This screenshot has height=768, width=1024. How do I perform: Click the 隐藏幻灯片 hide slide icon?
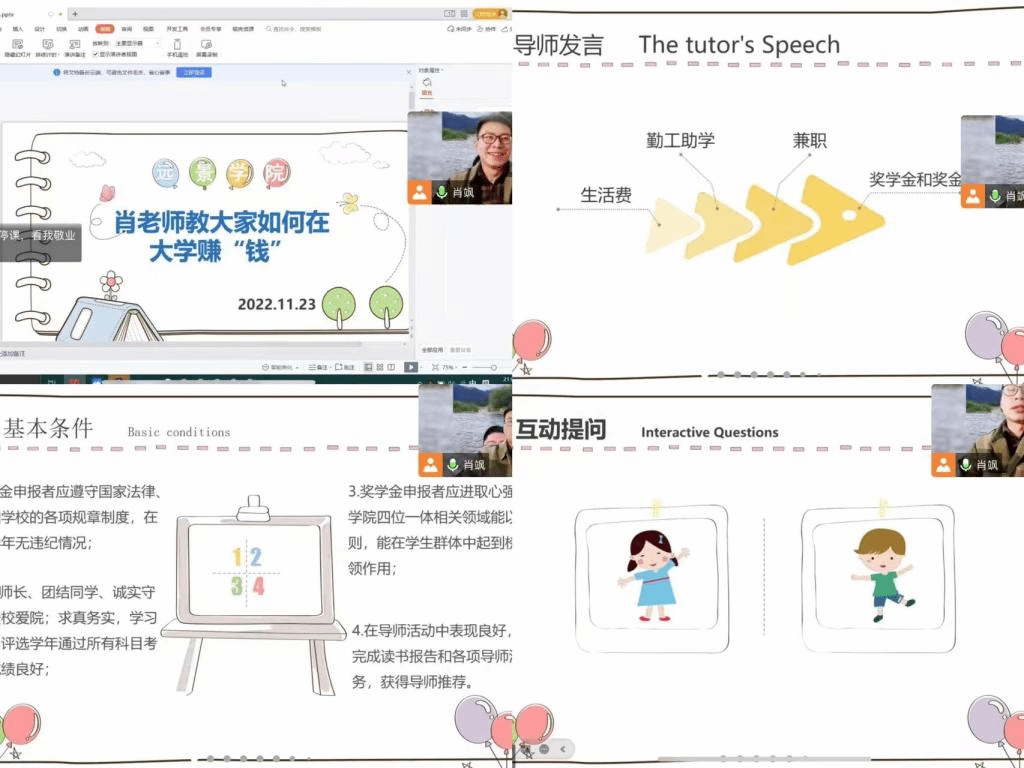click(x=17, y=45)
